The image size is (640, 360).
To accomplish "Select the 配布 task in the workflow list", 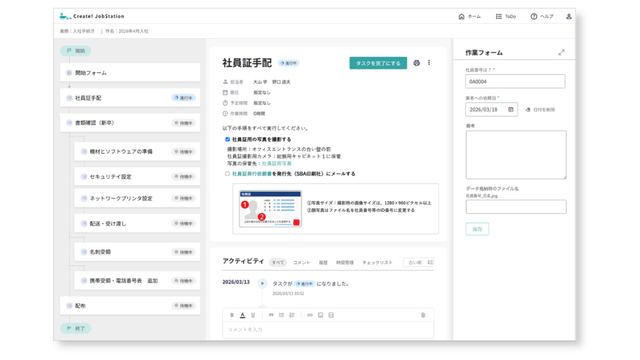I will [130, 305].
